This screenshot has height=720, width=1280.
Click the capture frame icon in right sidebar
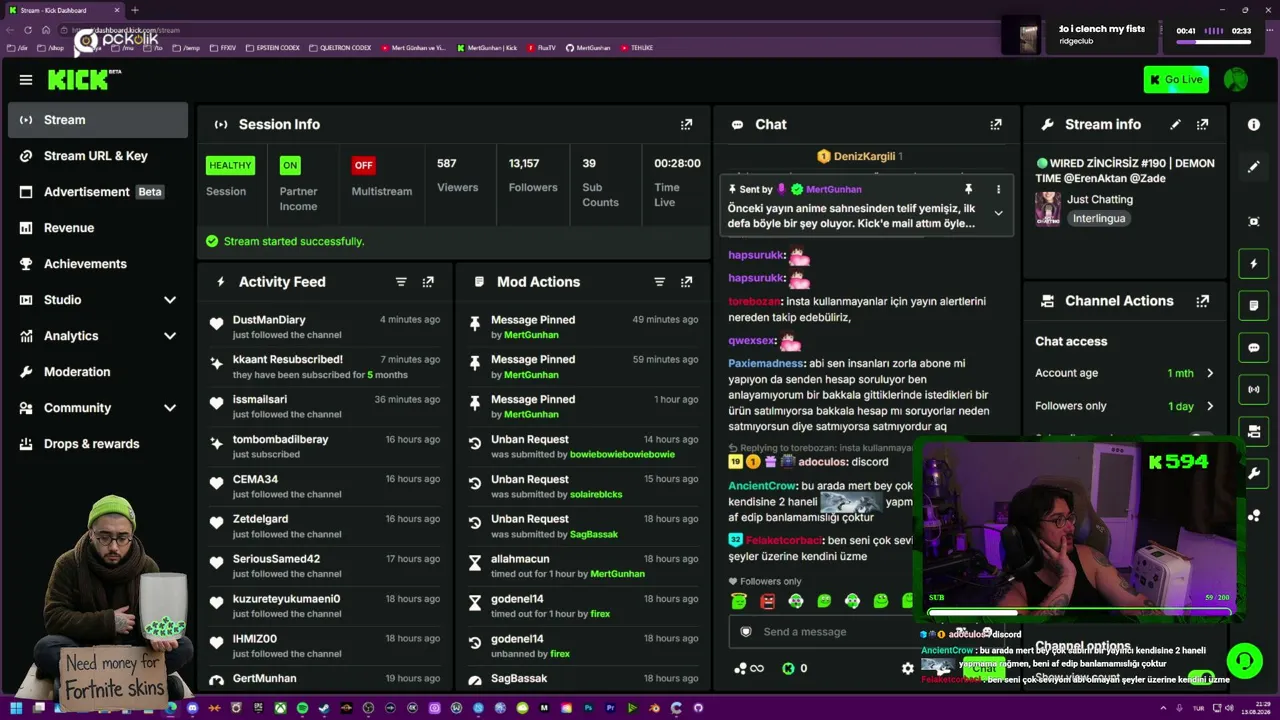(1254, 221)
